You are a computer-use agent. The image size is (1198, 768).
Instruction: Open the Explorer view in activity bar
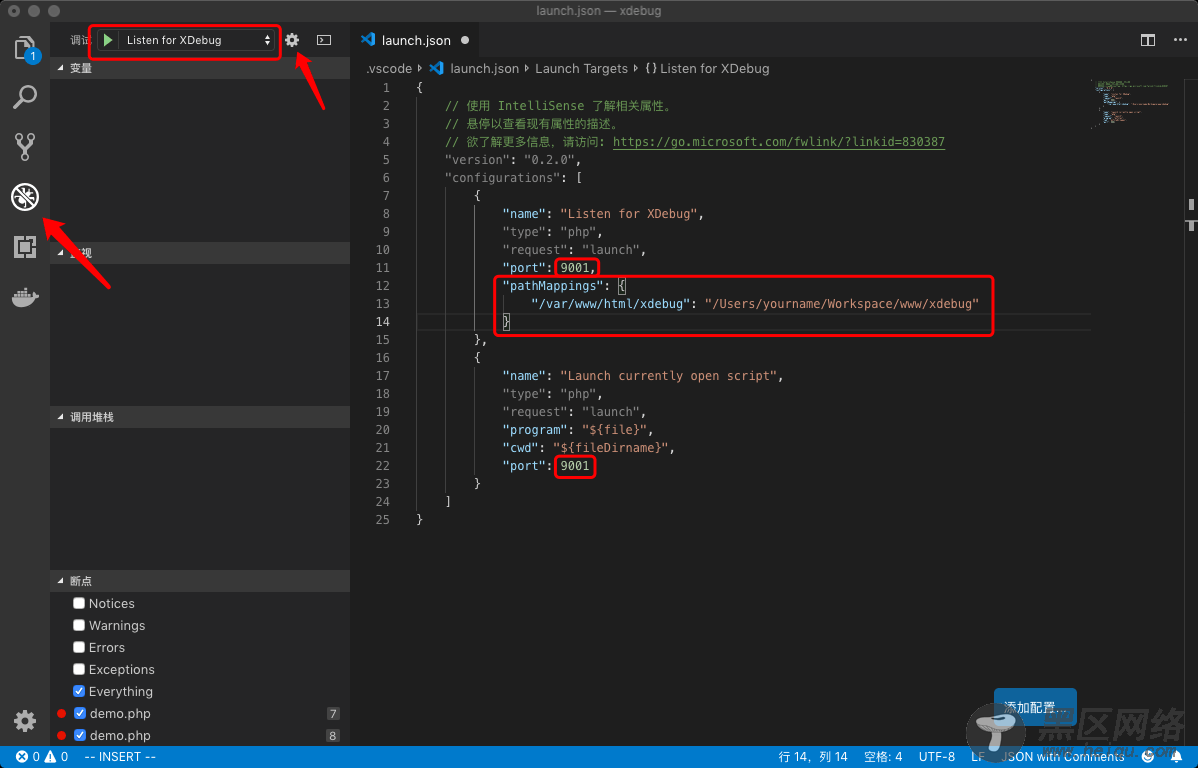[25, 48]
